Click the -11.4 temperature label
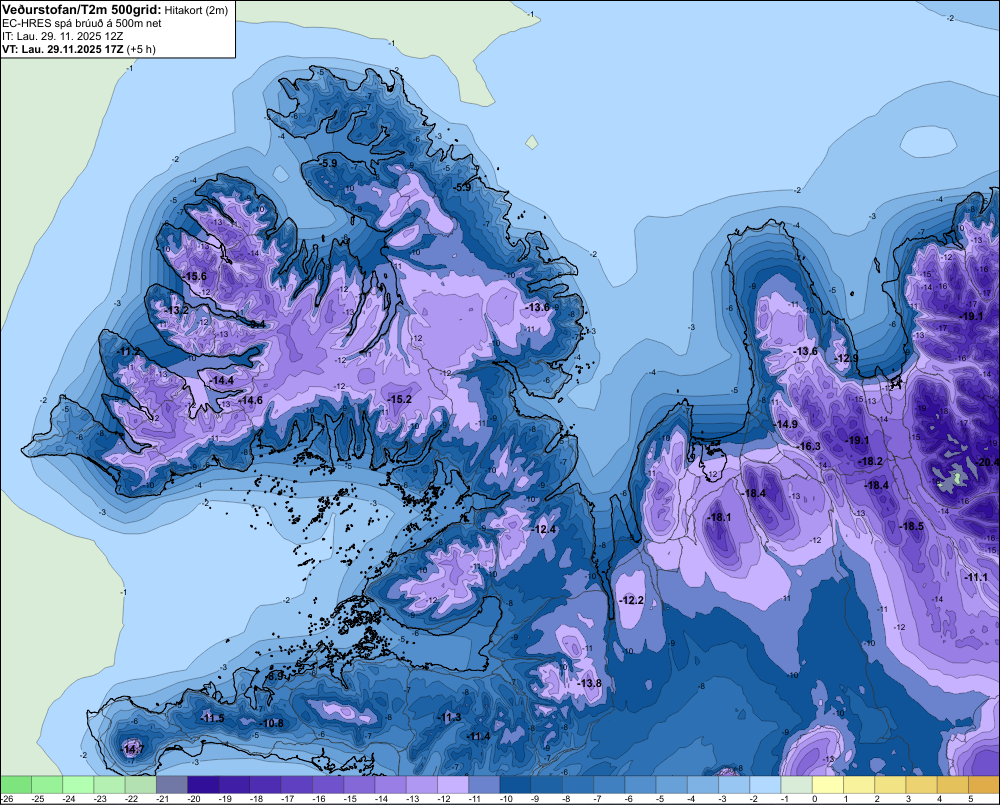Image resolution: width=1000 pixels, height=805 pixels. (x=478, y=736)
